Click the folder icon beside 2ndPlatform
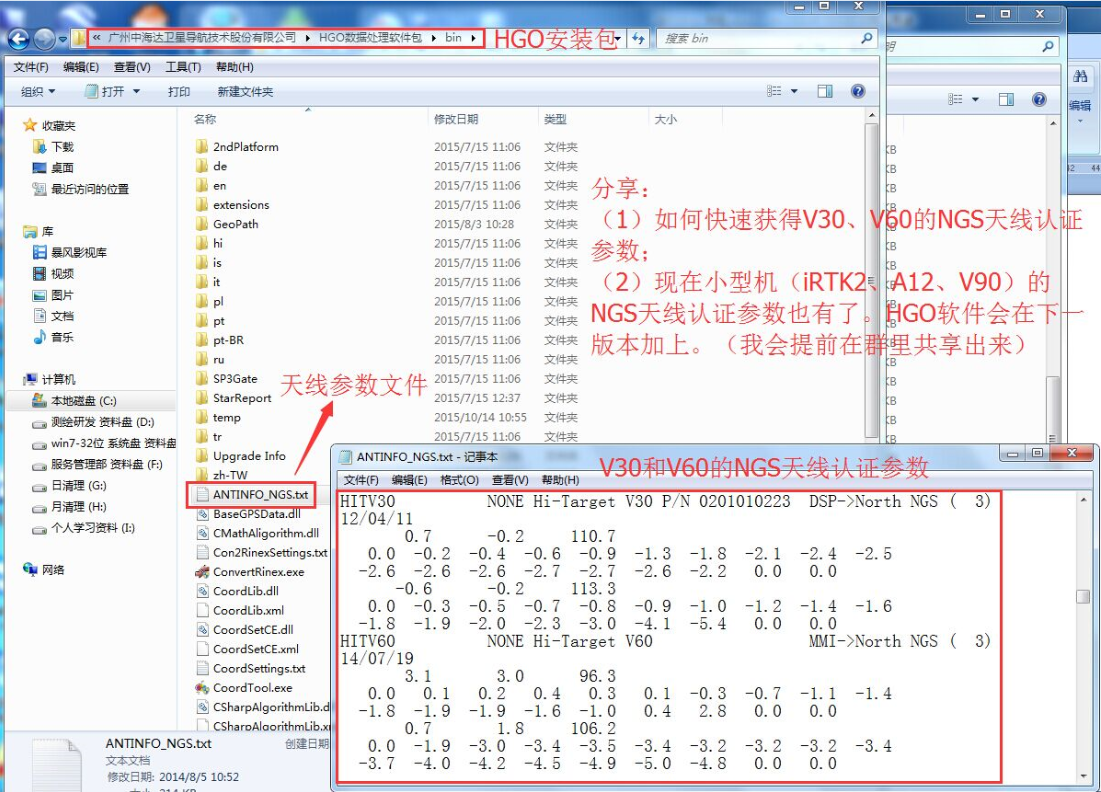The height and width of the screenshot is (792, 1101). pyautogui.click(x=202, y=146)
